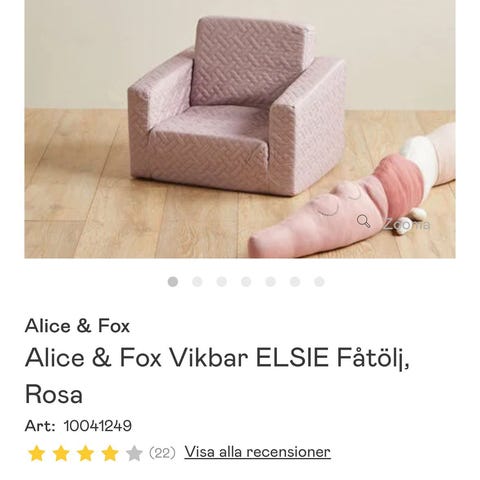The height and width of the screenshot is (480, 480).
Task: Jump to the fourth carousel dot
Action: click(246, 282)
